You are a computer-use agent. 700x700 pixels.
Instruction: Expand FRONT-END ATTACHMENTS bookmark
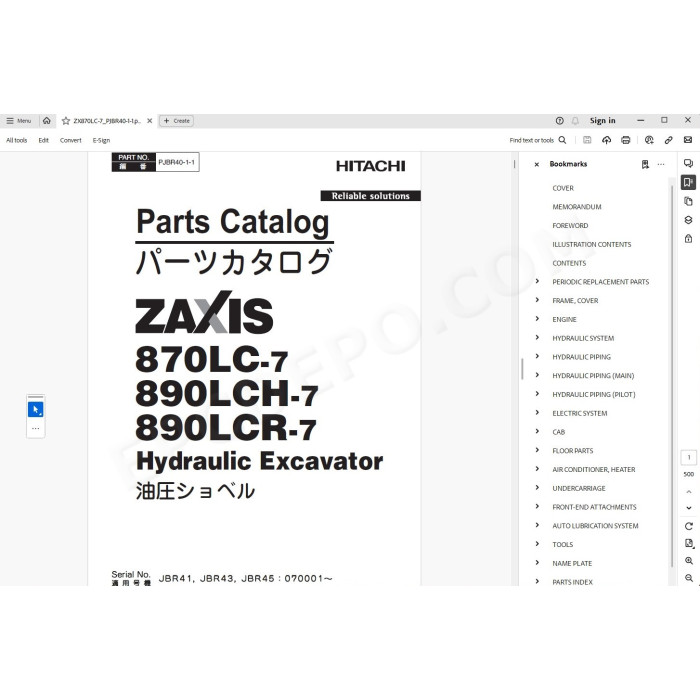point(537,506)
